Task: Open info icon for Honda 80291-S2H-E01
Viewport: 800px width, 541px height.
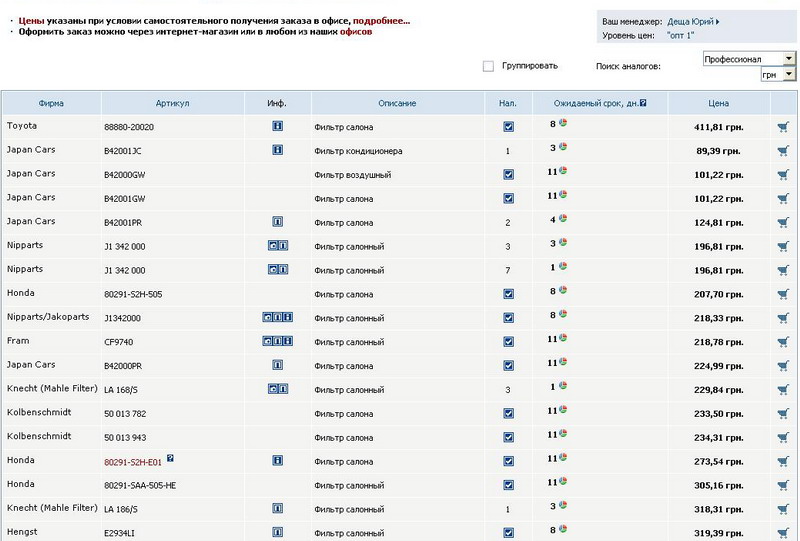Action: (x=278, y=460)
